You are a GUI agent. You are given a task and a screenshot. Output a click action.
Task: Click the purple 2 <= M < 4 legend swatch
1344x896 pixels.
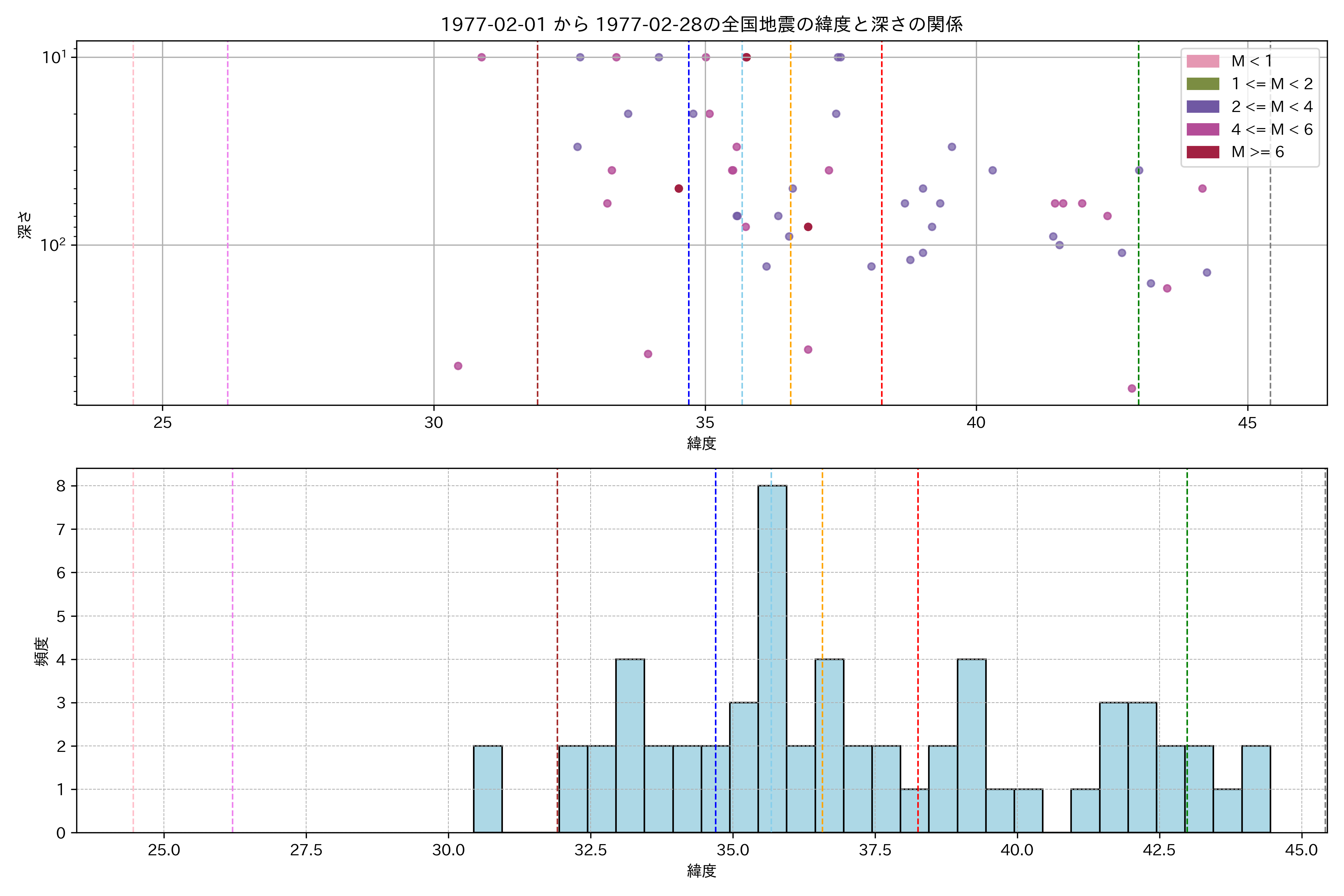pos(1203,107)
